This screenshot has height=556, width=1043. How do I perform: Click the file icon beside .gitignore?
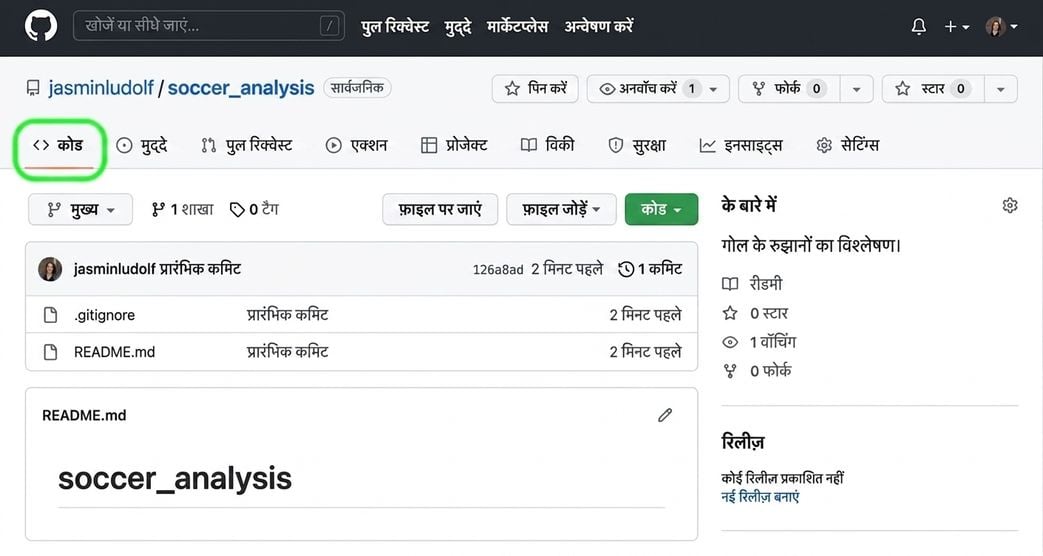click(x=51, y=315)
